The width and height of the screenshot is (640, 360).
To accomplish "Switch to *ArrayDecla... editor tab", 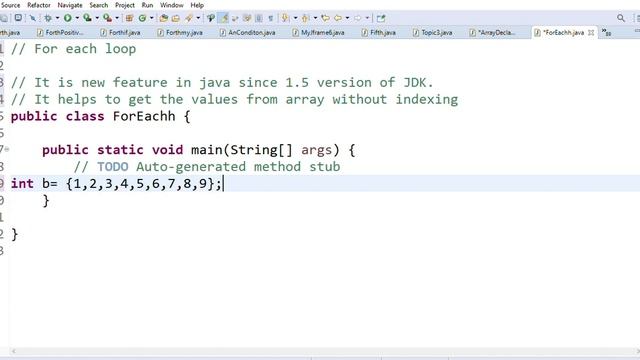I will click(492, 33).
